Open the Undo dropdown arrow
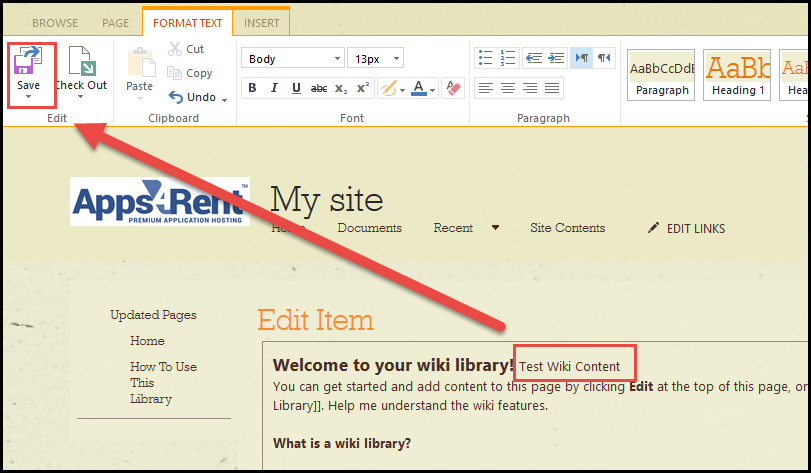The height and width of the screenshot is (473, 811). click(224, 99)
